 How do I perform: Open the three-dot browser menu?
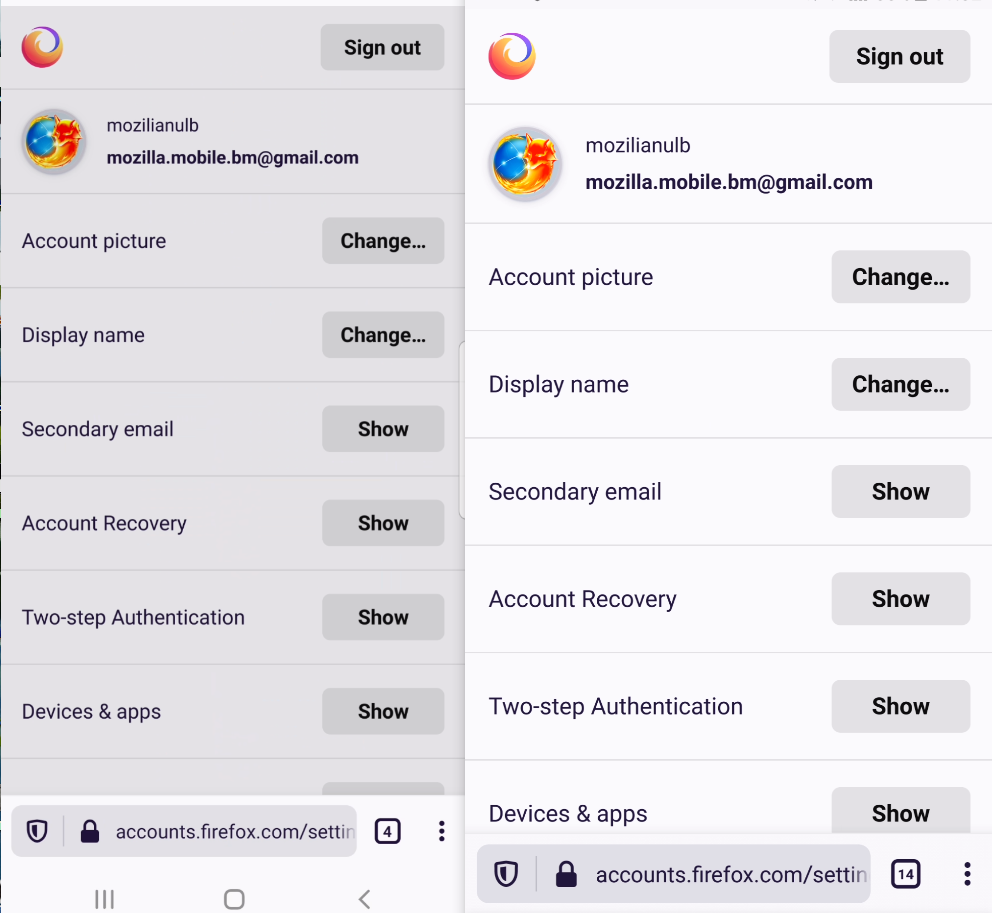tap(967, 873)
